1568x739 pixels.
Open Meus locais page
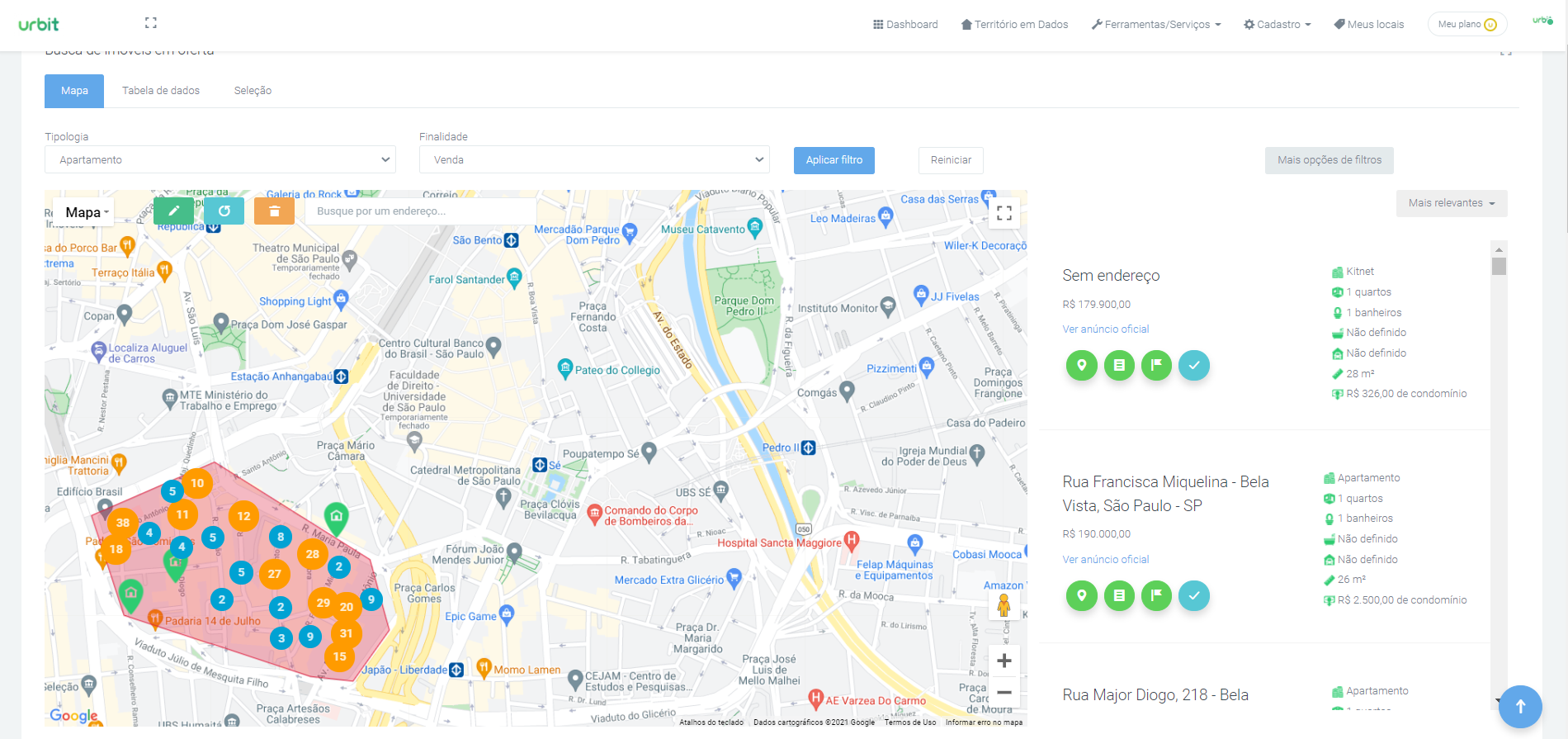[1368, 25]
